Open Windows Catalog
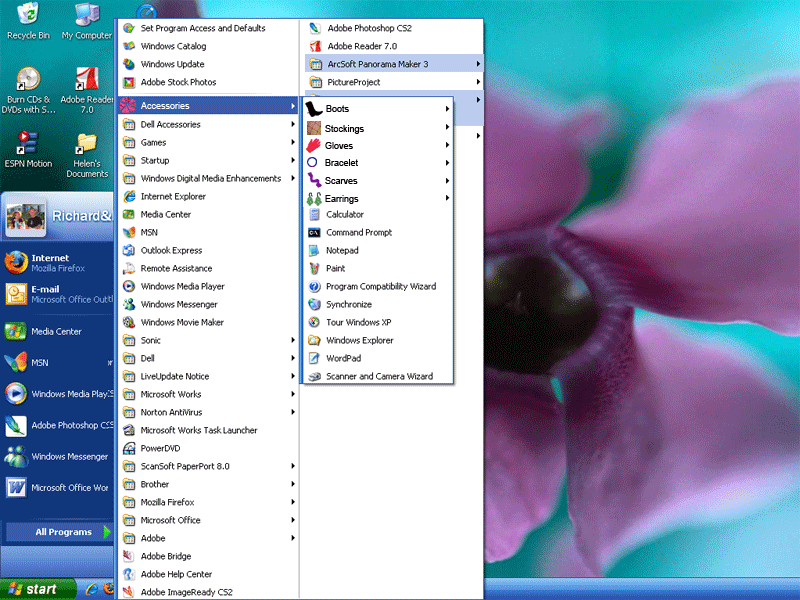Screen dimensions: 800x600 tap(208, 46)
